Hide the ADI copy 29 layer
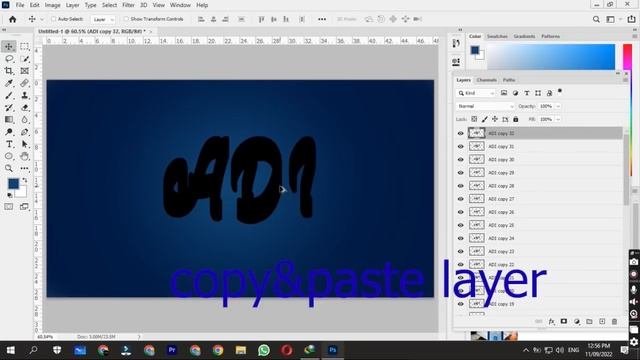 pyautogui.click(x=461, y=173)
